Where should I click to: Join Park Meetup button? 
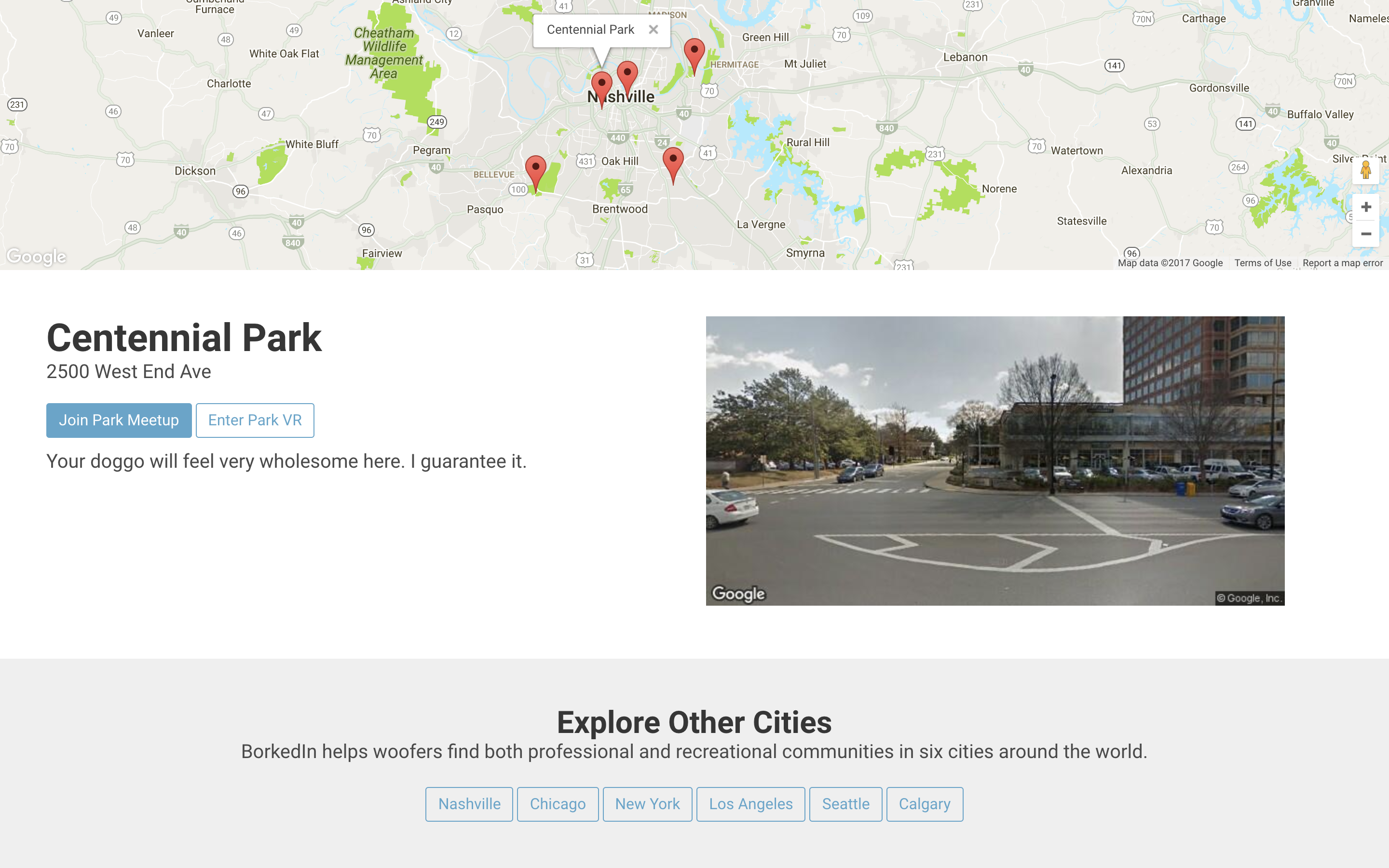[x=119, y=420]
